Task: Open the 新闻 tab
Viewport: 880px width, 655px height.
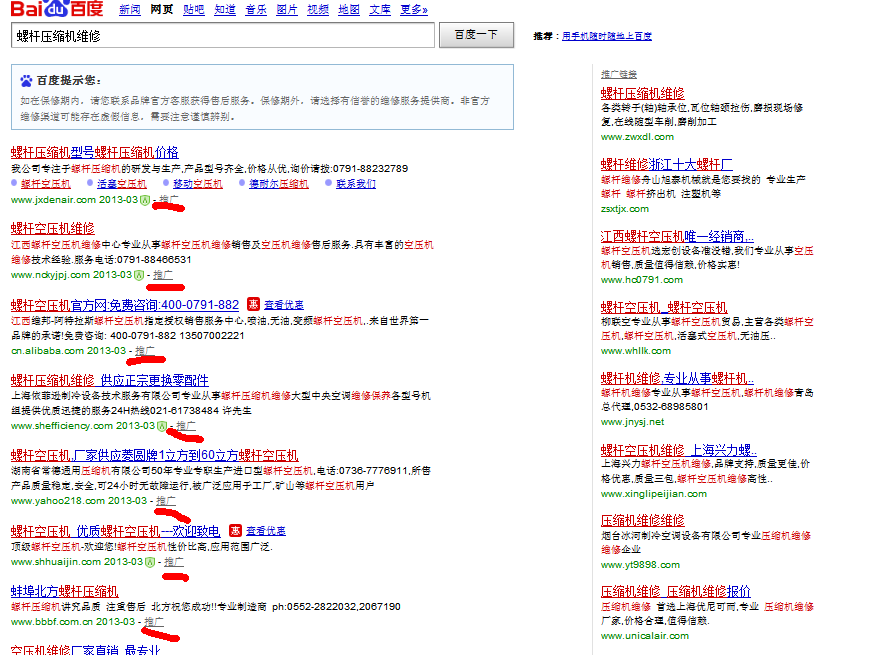Action: pos(130,10)
